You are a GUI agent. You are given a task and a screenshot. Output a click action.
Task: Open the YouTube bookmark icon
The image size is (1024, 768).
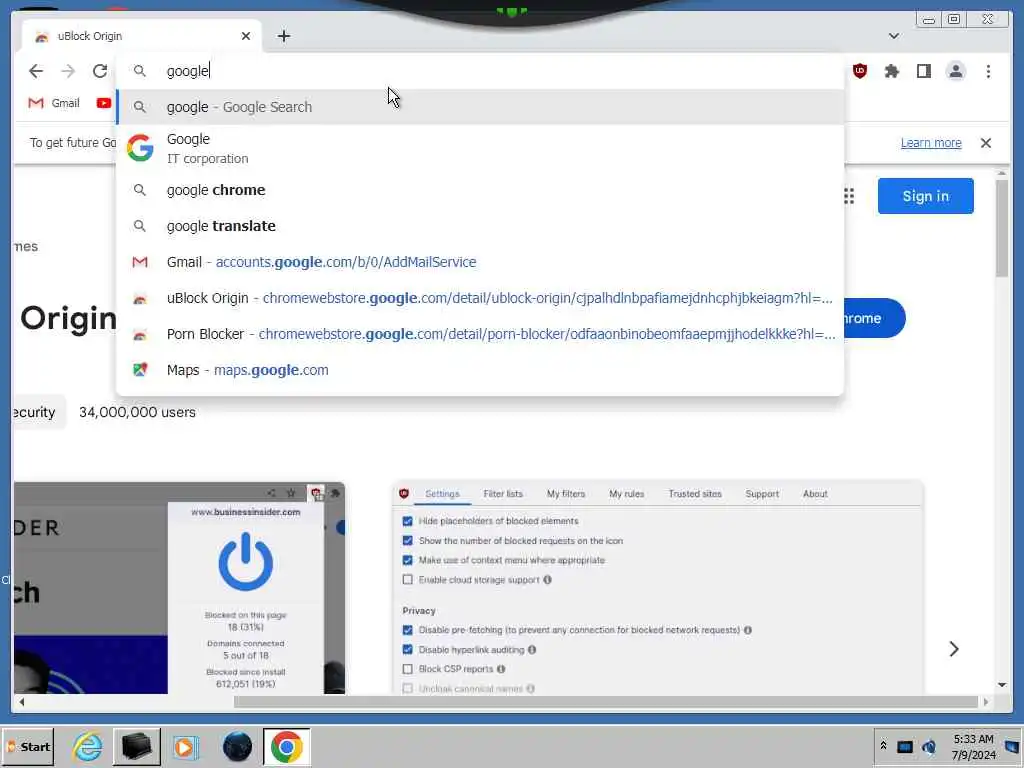103,103
